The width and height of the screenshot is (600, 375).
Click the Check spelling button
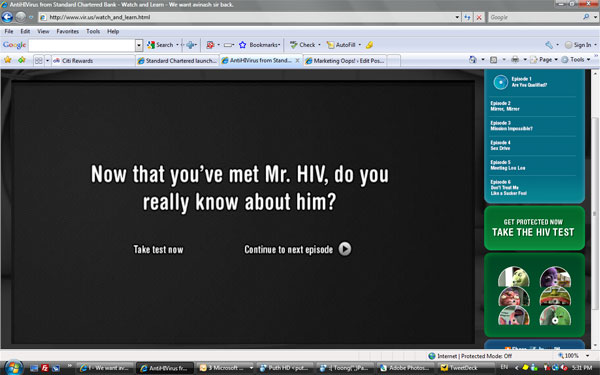303,45
